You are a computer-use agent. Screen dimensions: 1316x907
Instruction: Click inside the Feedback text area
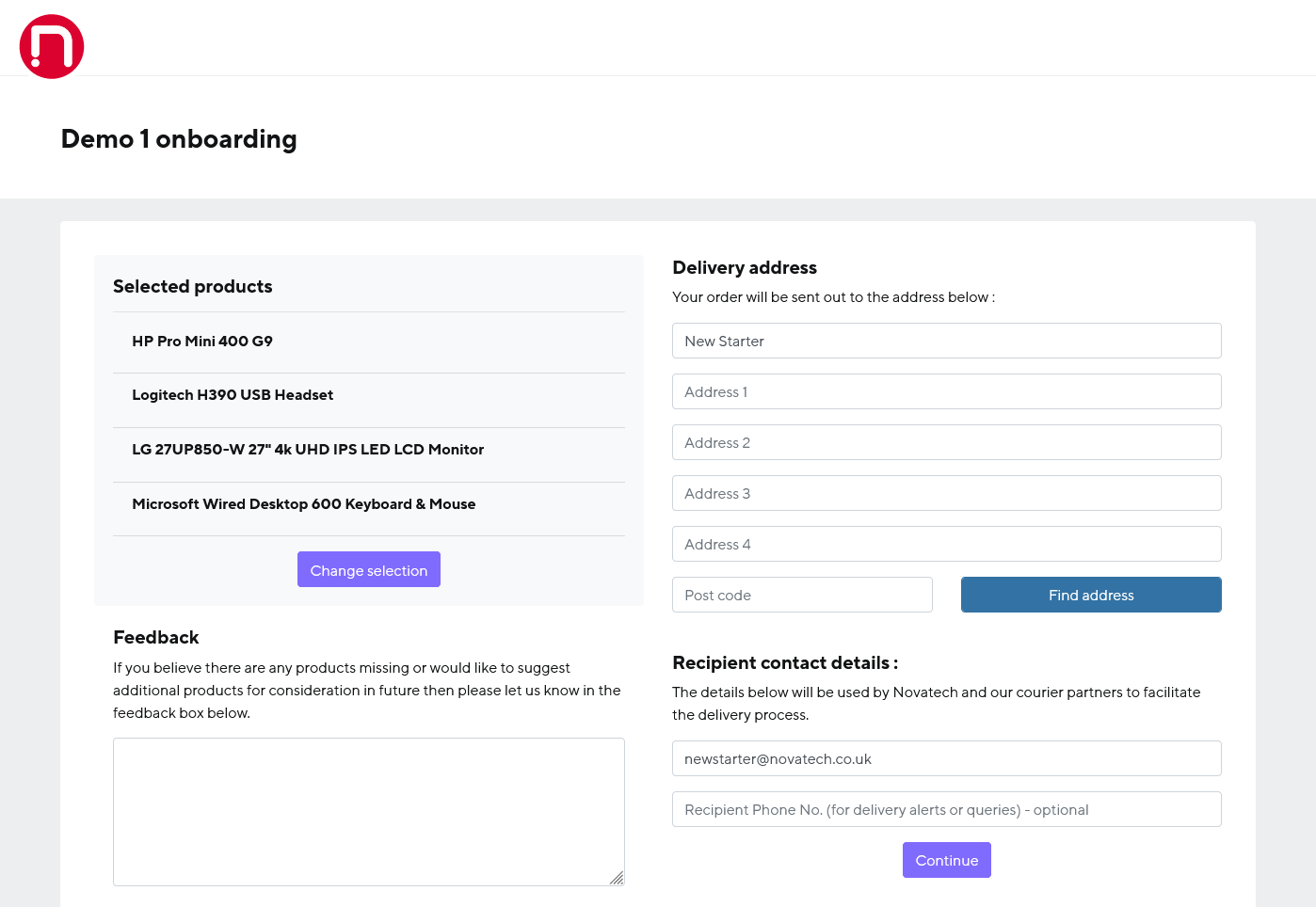tap(368, 811)
